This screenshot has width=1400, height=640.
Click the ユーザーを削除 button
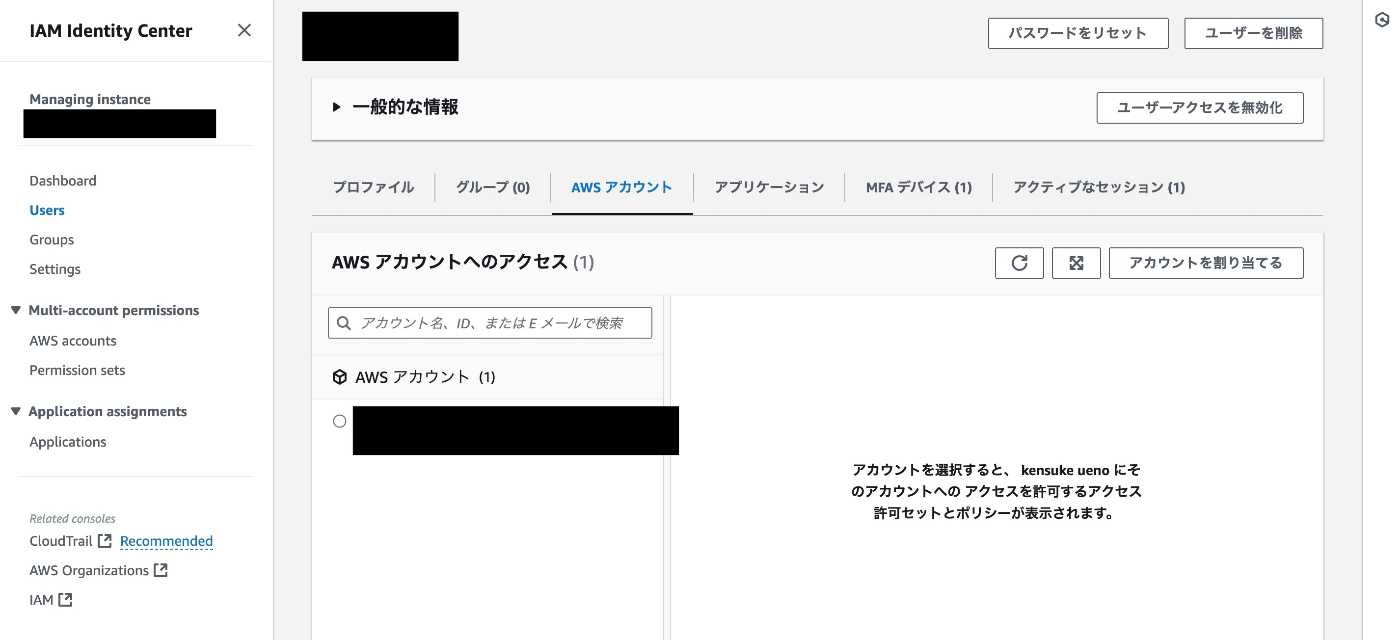tap(1254, 33)
